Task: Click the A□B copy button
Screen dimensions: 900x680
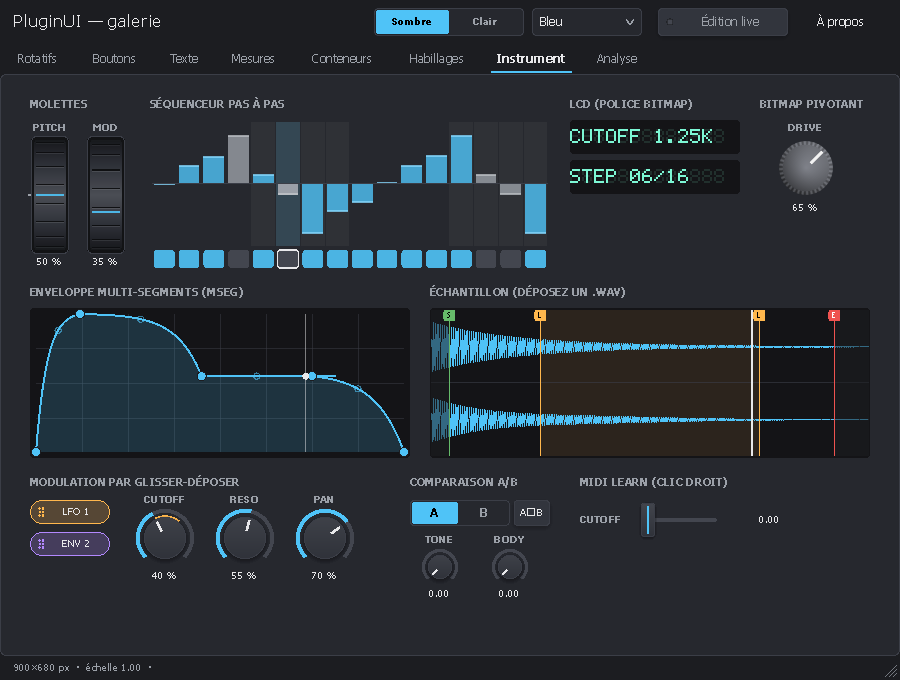Action: [x=531, y=512]
